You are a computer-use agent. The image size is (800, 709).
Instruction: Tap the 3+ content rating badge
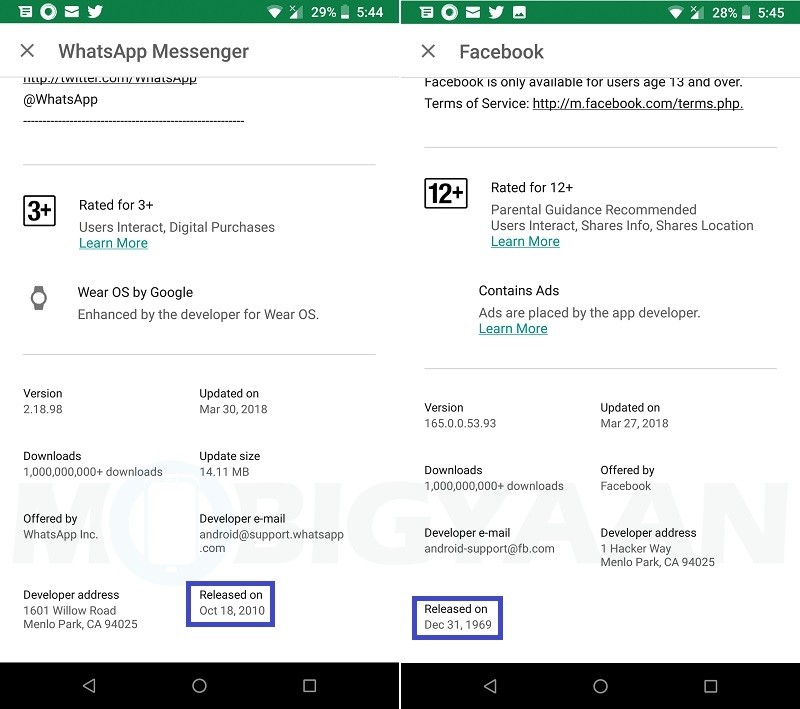[39, 211]
